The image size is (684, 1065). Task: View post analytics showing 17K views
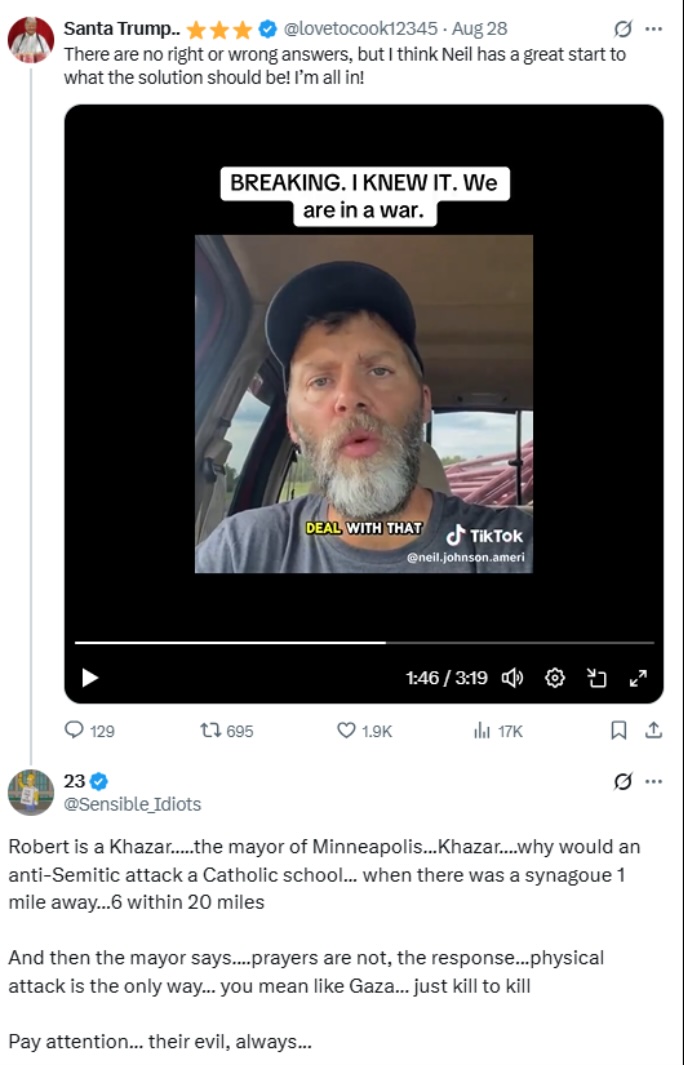point(481,731)
